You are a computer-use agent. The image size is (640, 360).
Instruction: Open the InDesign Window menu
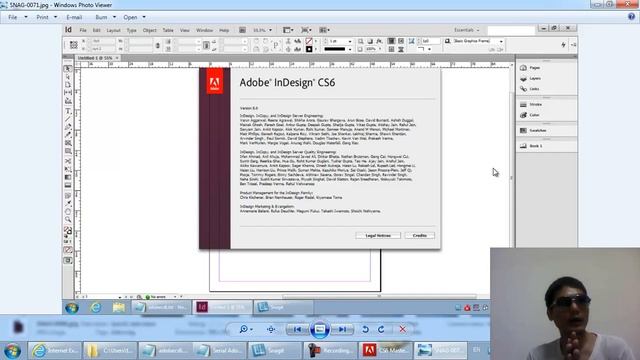coord(204,30)
